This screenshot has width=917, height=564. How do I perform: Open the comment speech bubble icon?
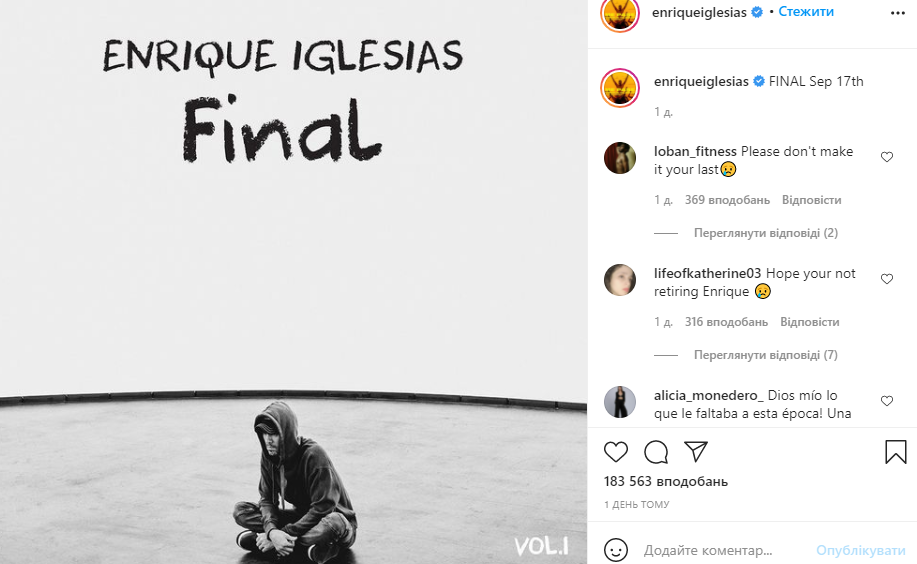point(656,452)
